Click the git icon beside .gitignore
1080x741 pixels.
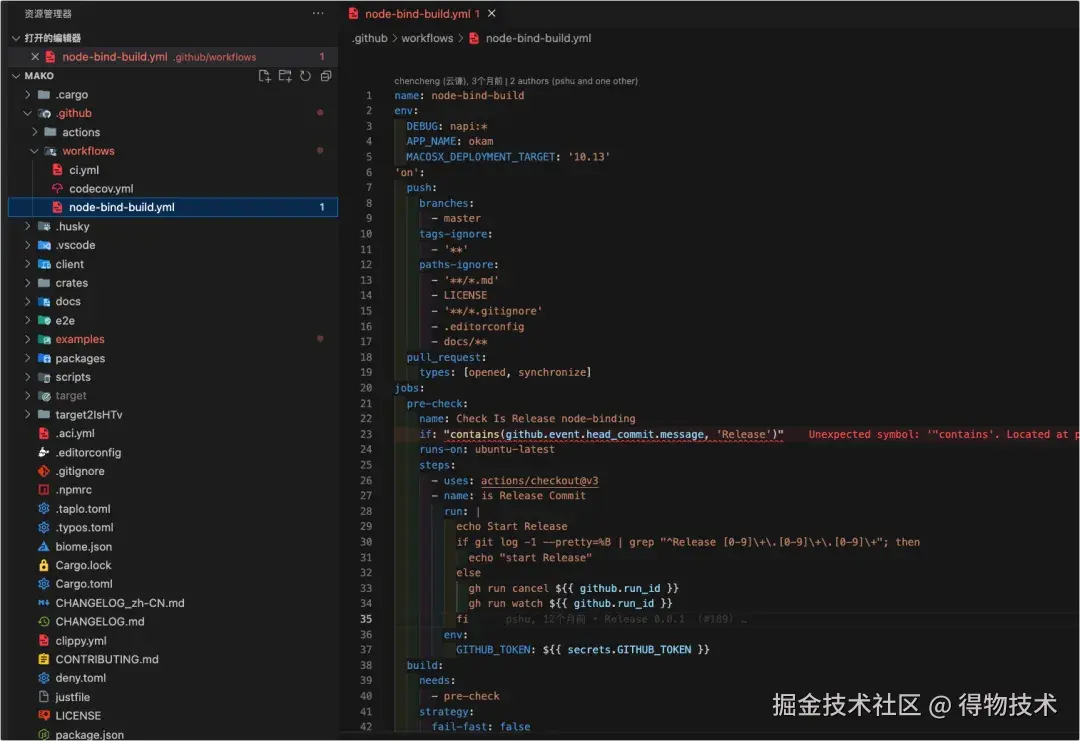pyautogui.click(x=43, y=471)
